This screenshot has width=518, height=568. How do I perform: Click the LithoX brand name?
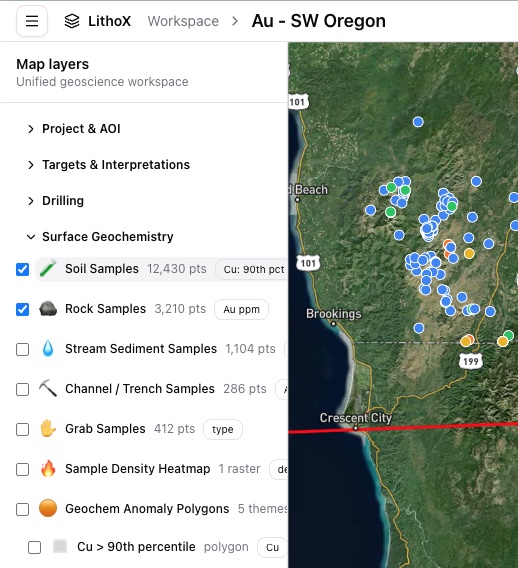click(109, 21)
